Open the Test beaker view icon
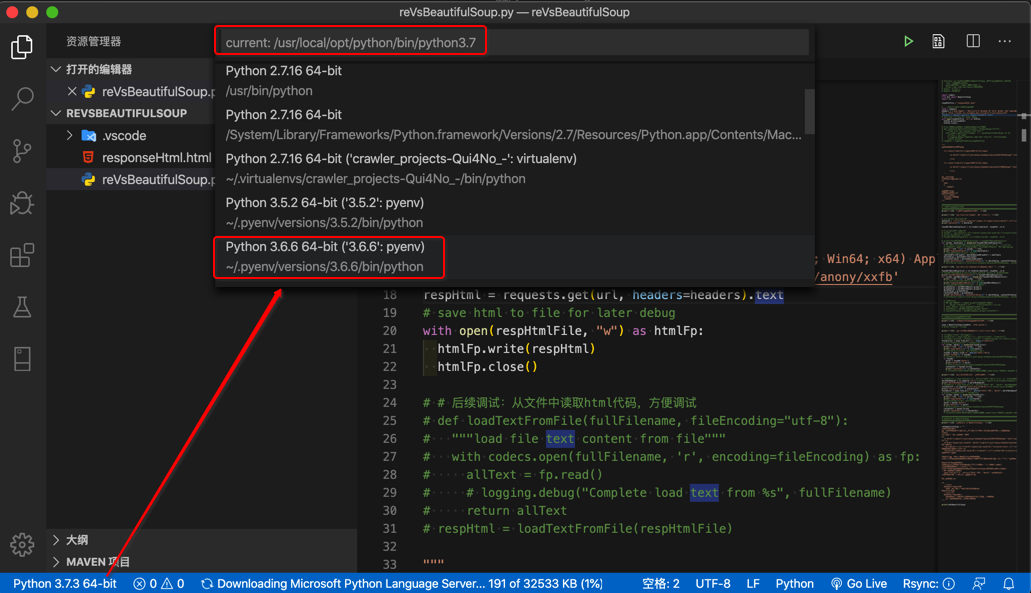 [22, 307]
